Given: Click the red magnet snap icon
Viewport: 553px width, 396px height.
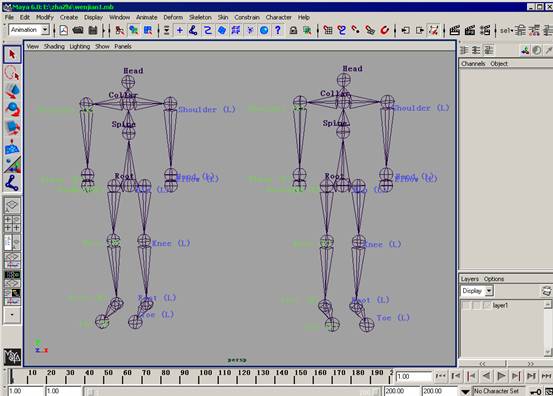Looking at the screenshot, I should [384, 30].
